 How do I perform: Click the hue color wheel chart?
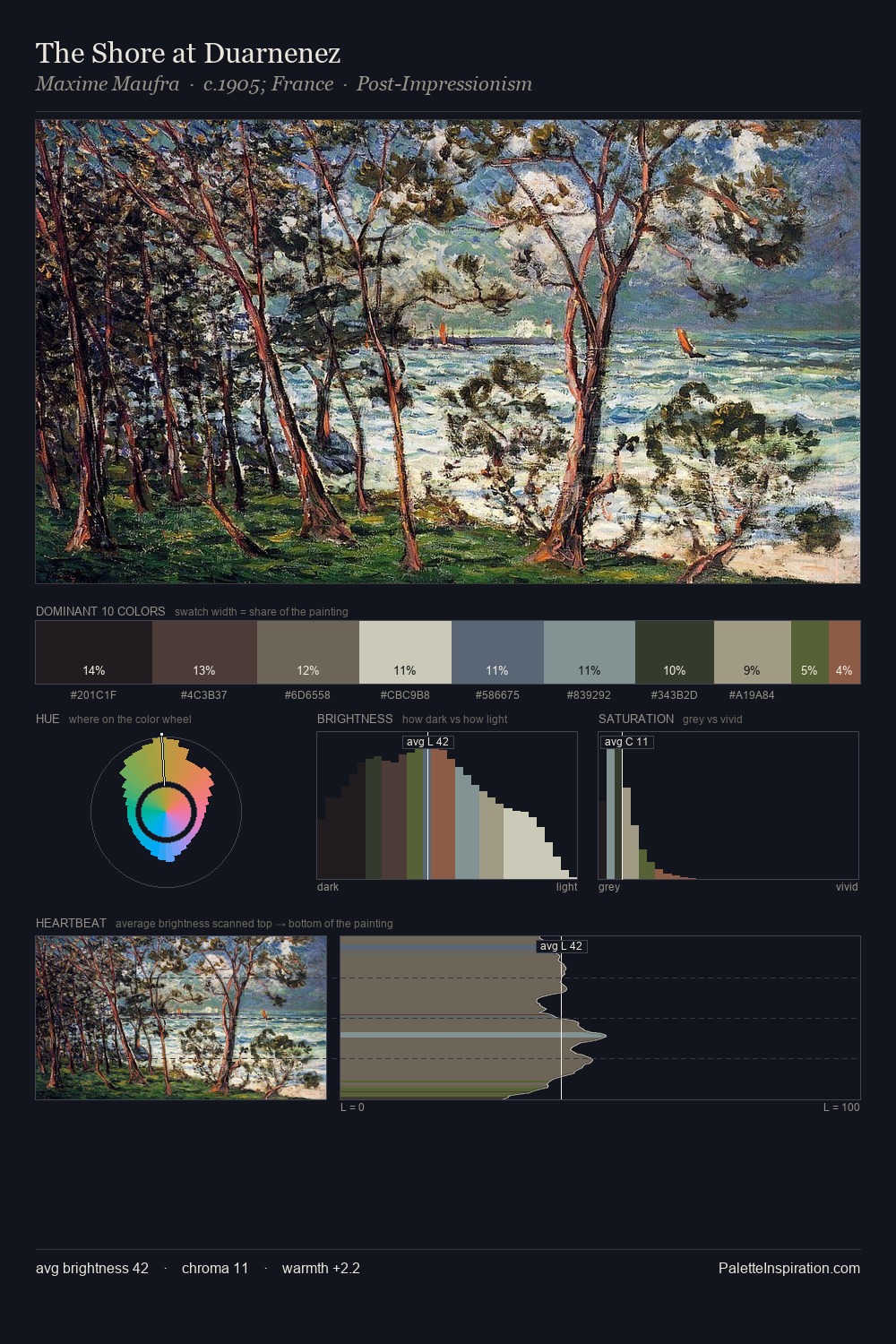coord(166,812)
